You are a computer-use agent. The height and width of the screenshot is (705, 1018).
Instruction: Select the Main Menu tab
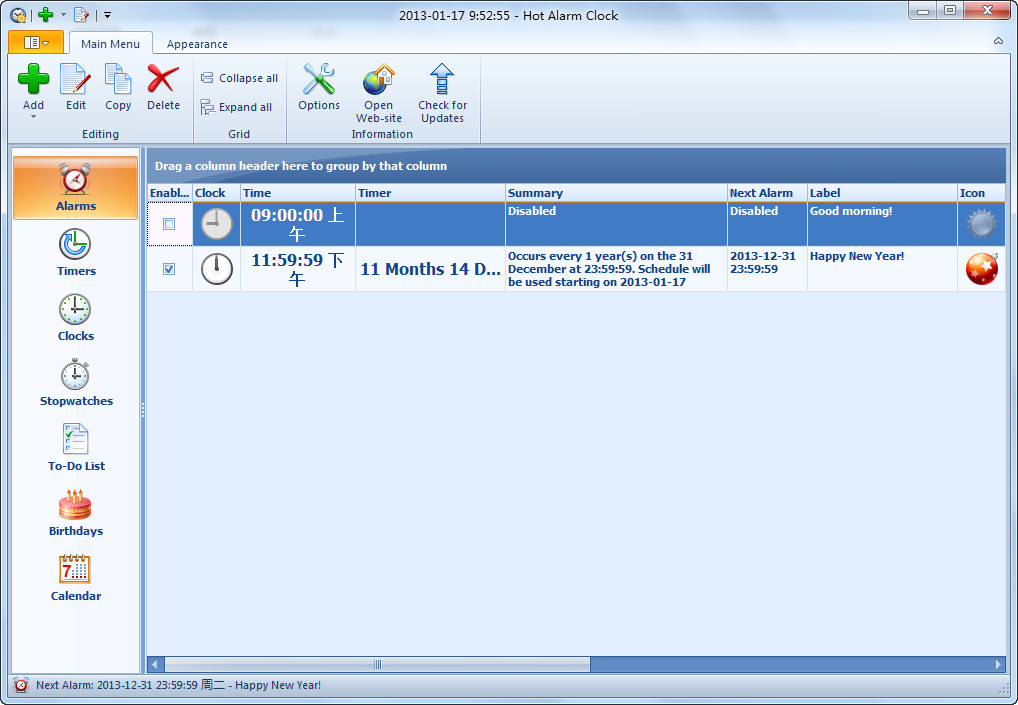point(110,43)
